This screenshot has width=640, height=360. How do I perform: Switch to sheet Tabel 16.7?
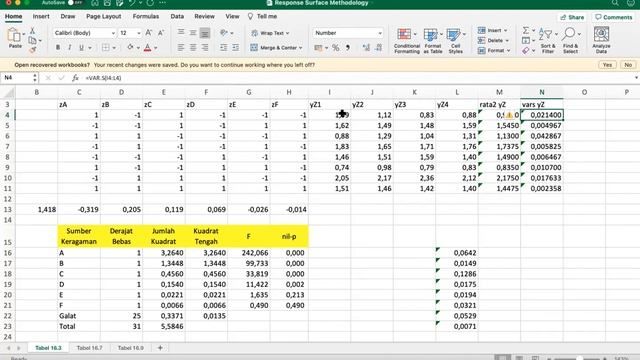click(x=89, y=348)
